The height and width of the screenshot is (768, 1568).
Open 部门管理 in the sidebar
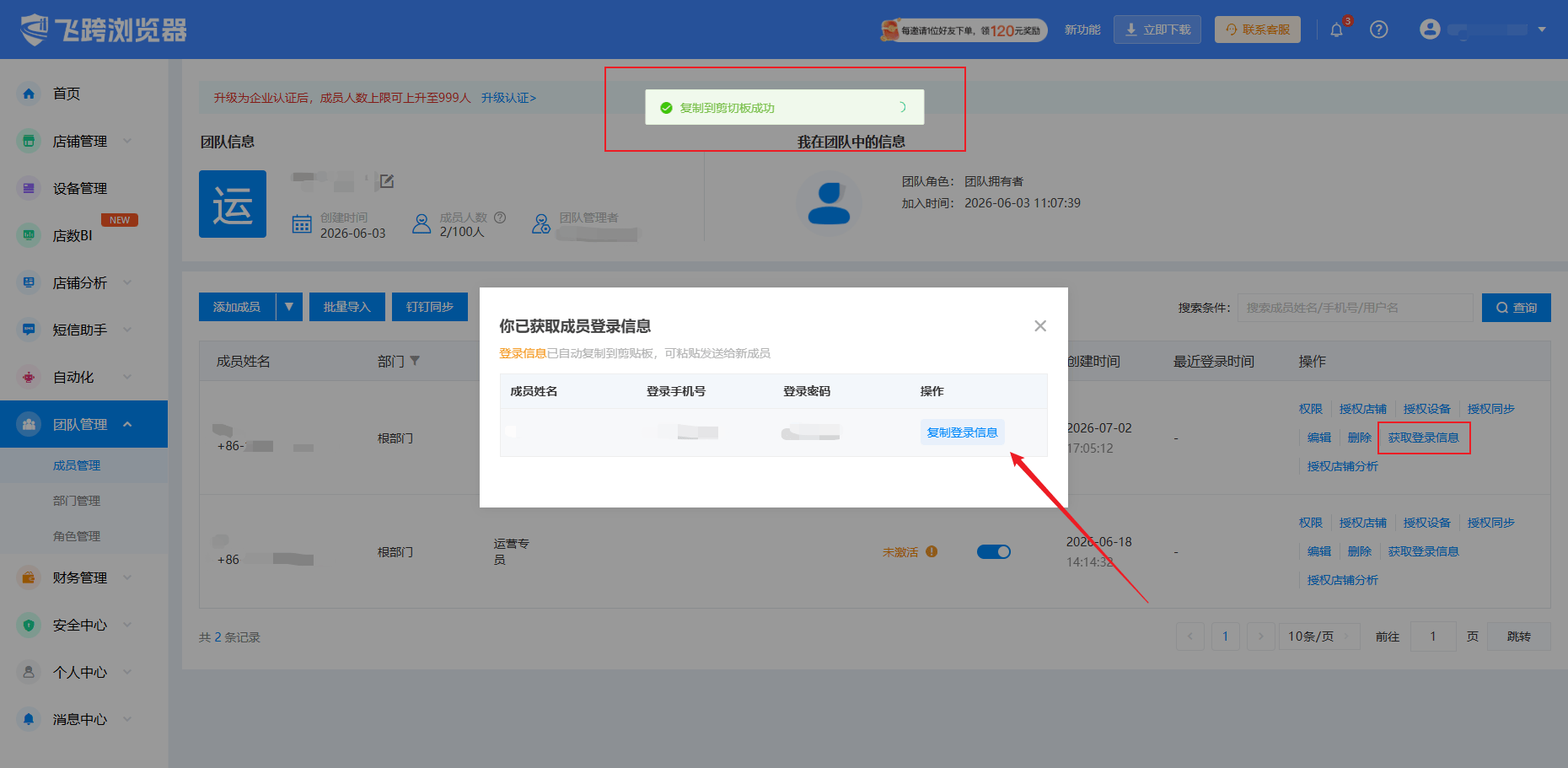pos(77,501)
